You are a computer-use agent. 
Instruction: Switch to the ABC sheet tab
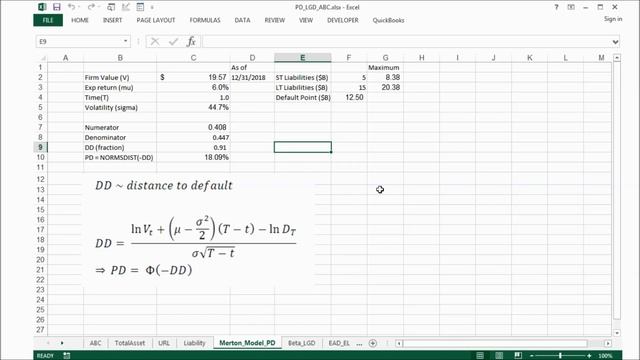(x=96, y=343)
